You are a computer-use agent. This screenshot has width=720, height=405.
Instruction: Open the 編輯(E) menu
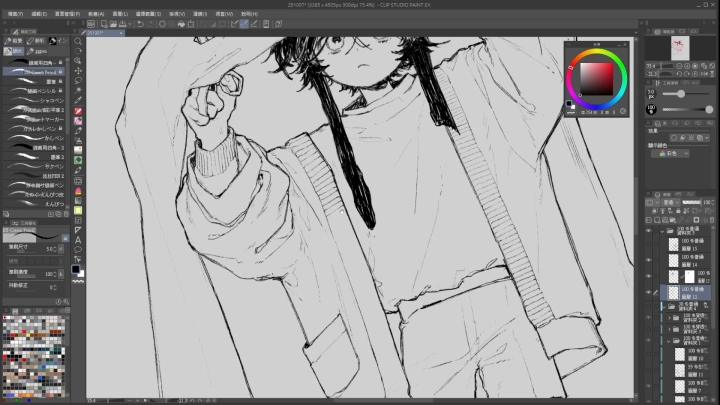coord(40,15)
